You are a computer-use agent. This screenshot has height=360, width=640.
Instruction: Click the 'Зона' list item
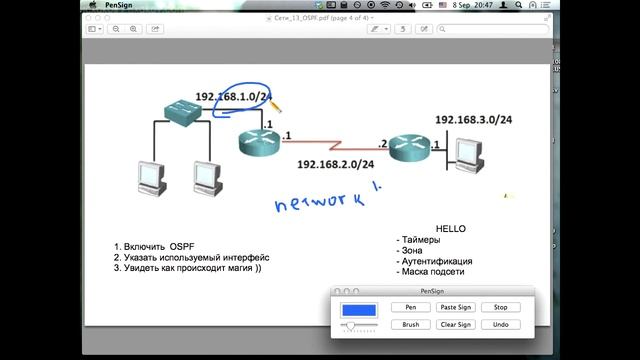(x=412, y=250)
